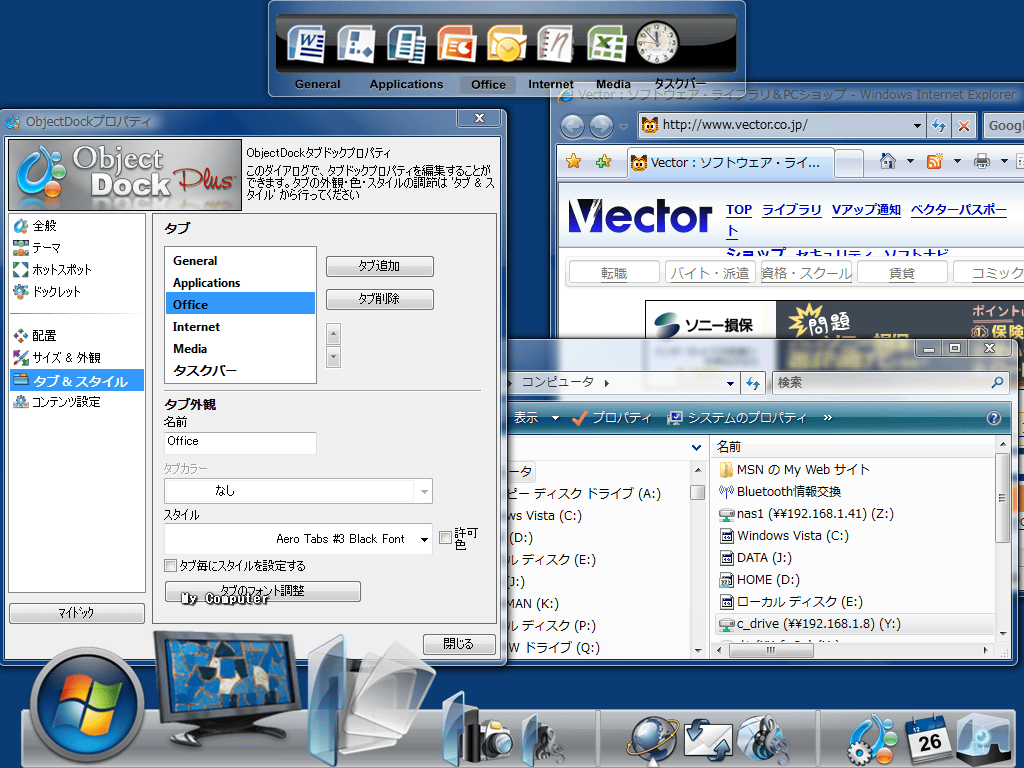Switch to the General tab on the dock
Screen dimensions: 1024x768
(x=317, y=84)
